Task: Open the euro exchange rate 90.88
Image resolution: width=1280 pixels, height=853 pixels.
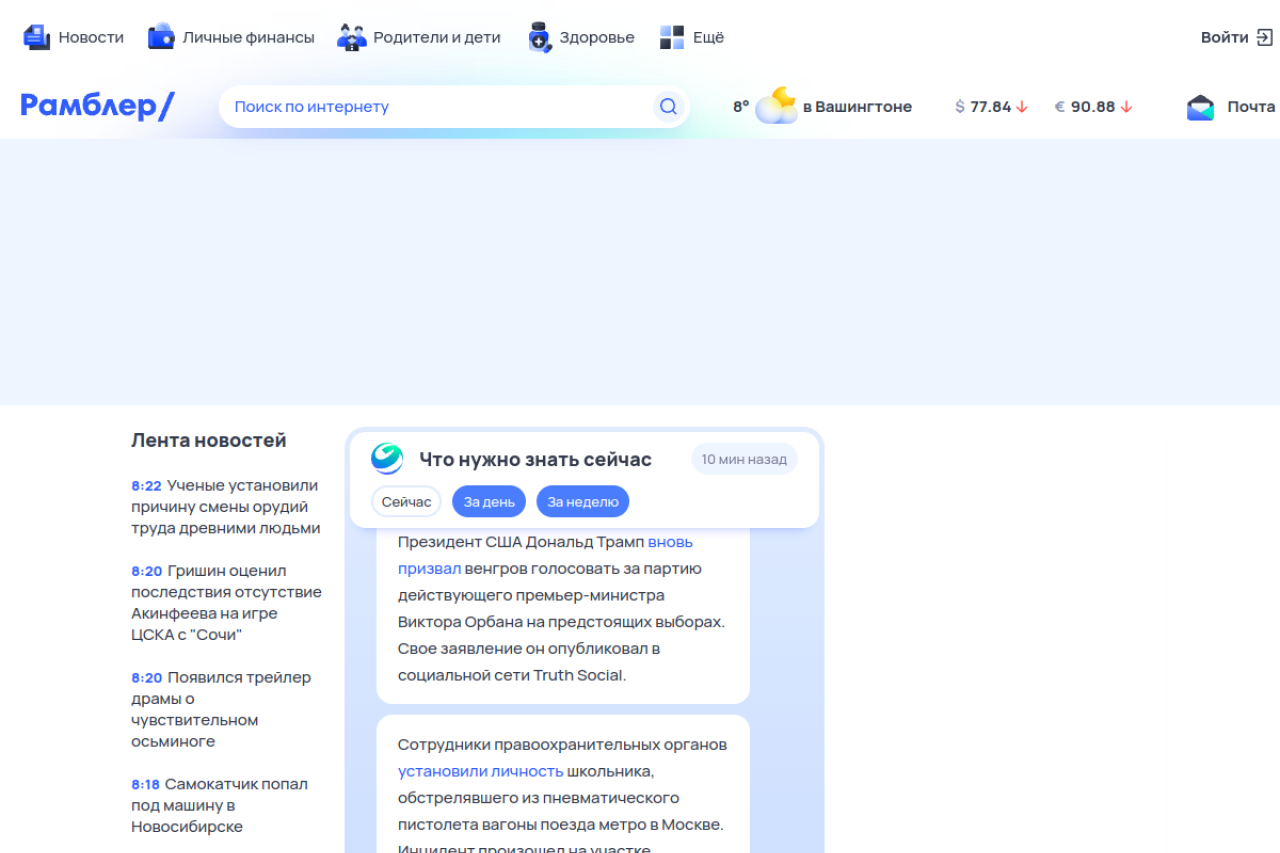Action: point(1093,107)
